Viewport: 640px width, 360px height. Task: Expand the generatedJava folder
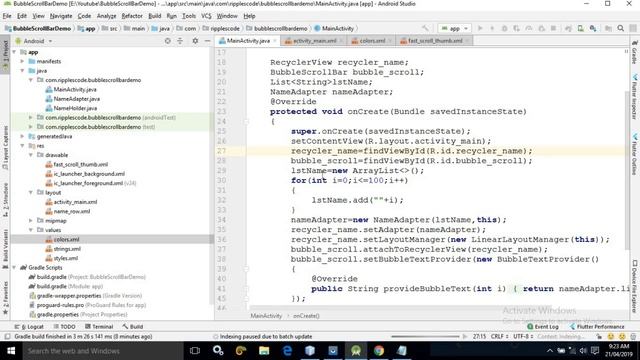click(x=22, y=136)
